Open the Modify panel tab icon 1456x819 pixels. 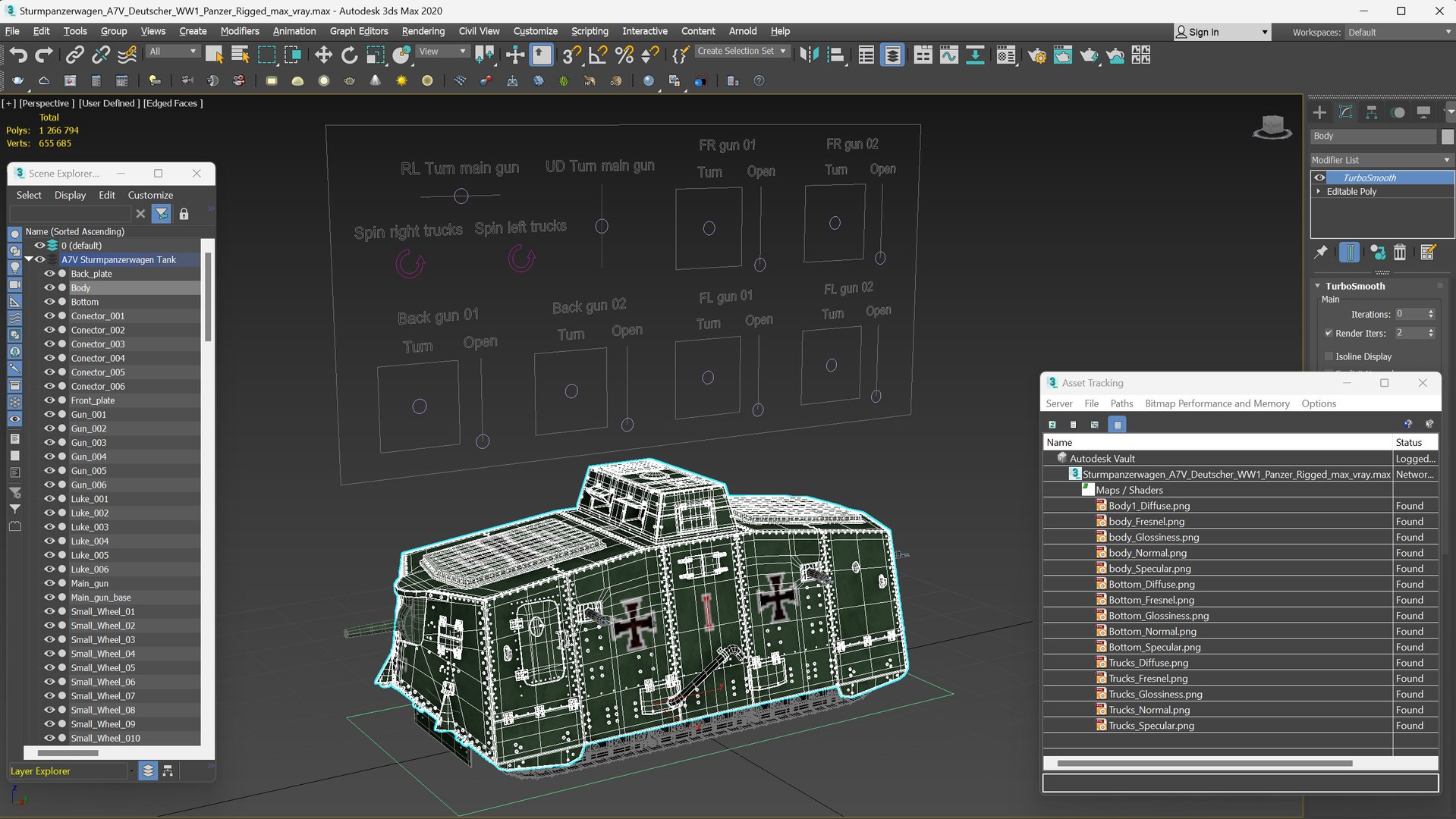click(1345, 112)
